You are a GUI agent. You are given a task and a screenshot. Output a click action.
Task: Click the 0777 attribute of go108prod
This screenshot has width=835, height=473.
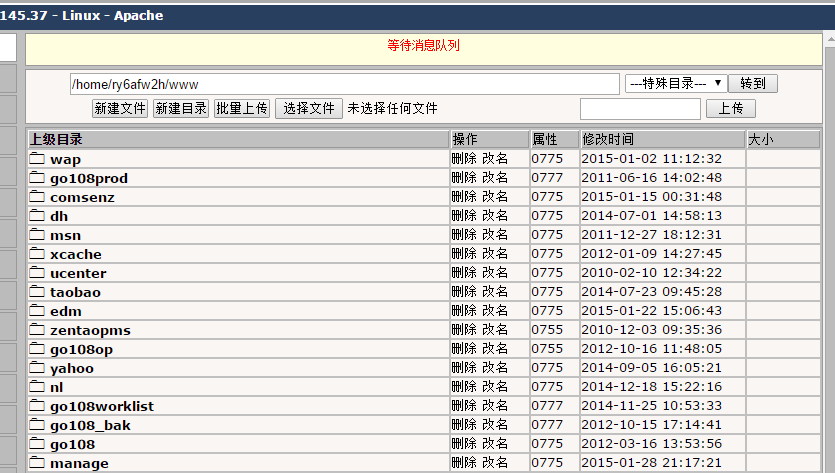point(547,178)
